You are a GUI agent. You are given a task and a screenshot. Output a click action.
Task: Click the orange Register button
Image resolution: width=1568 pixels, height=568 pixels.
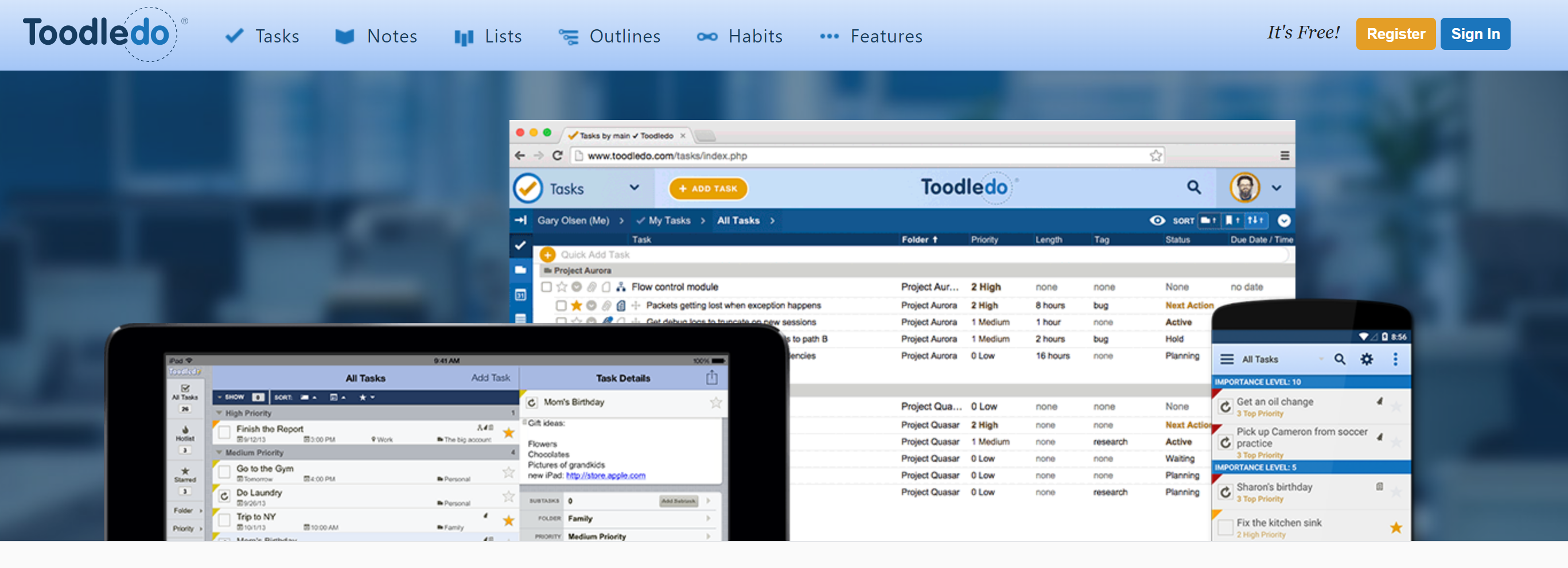[x=1396, y=33]
